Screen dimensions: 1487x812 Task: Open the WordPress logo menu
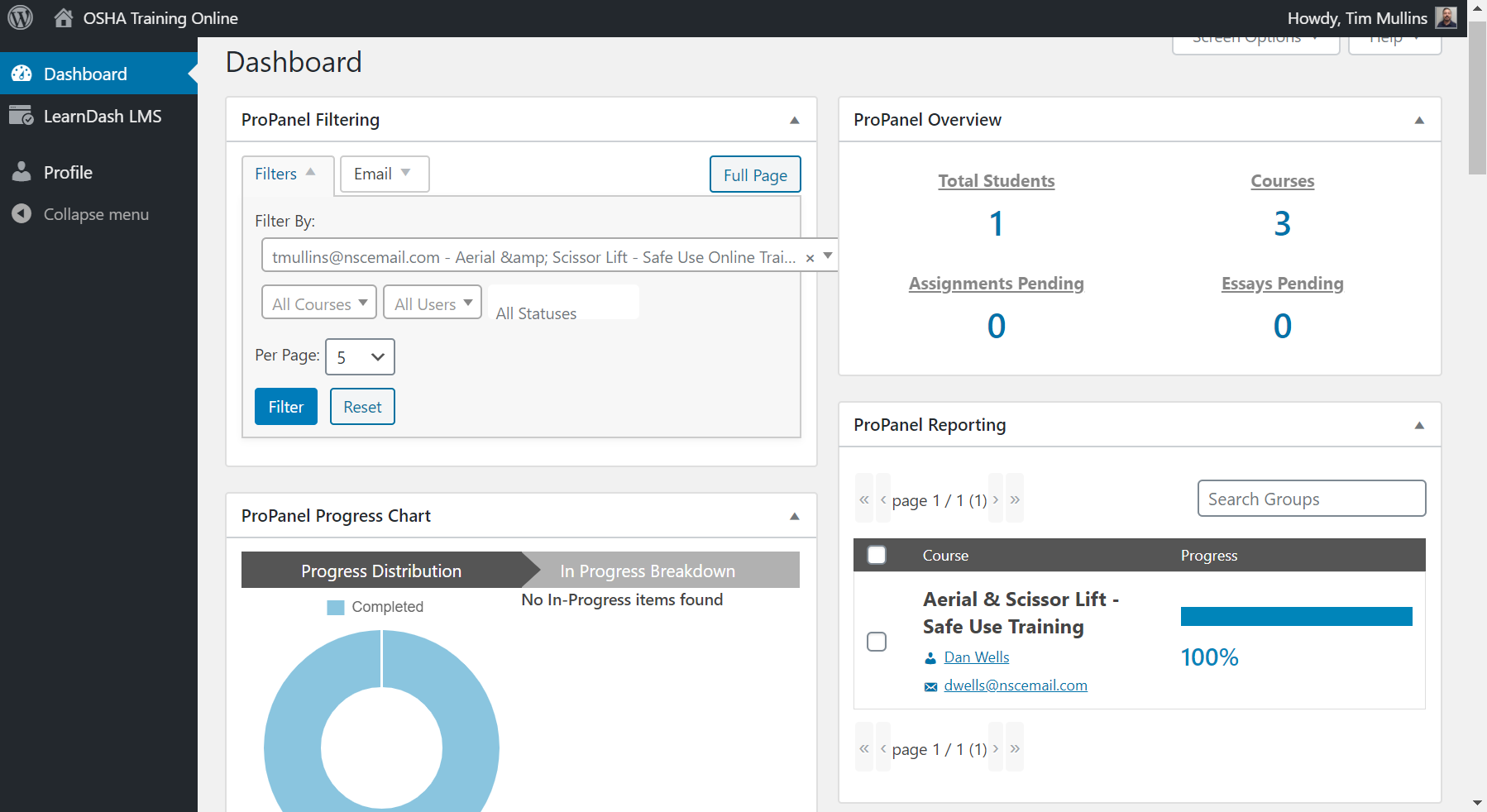click(x=20, y=17)
